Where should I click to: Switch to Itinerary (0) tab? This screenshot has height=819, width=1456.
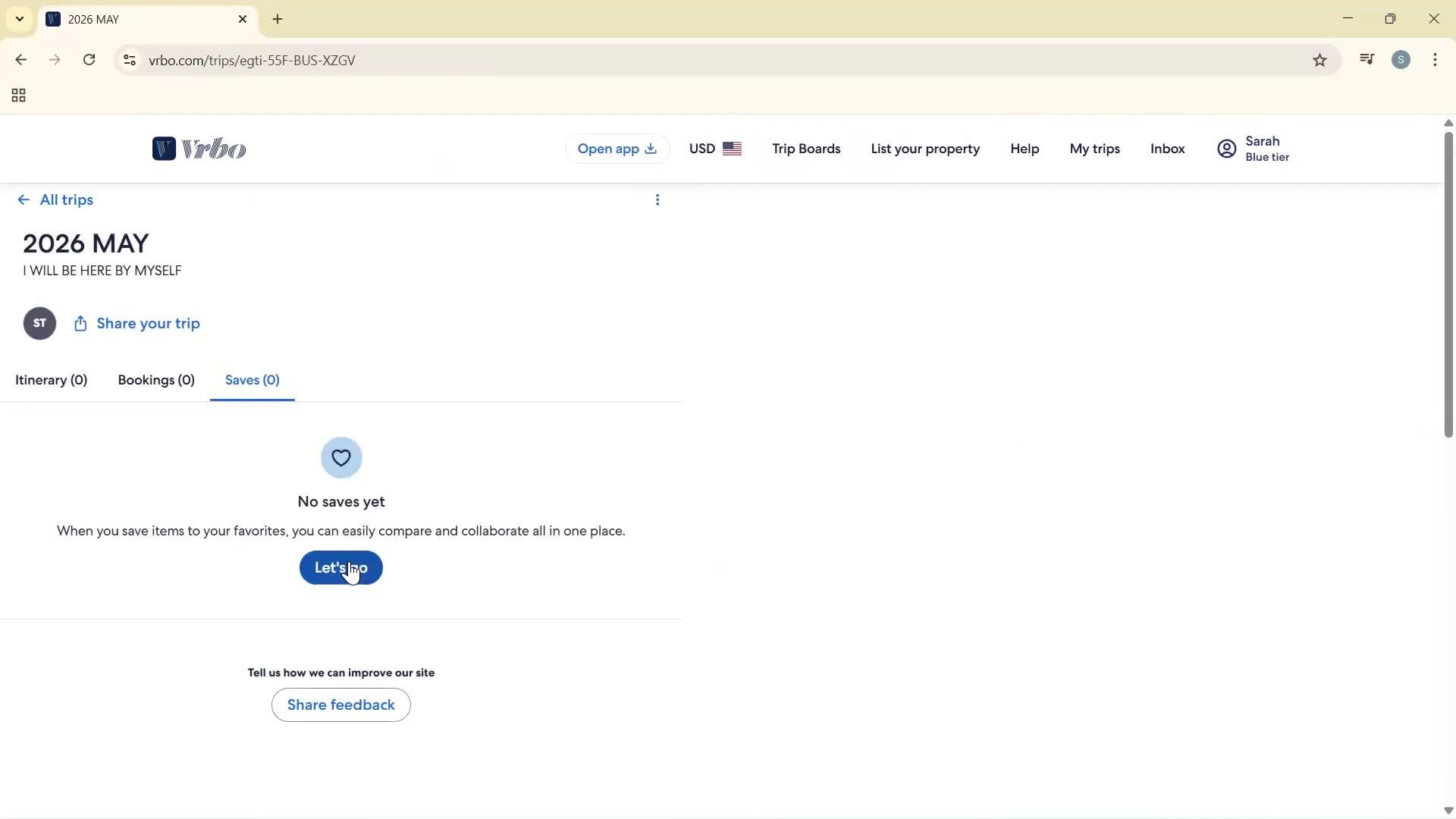coord(51,381)
